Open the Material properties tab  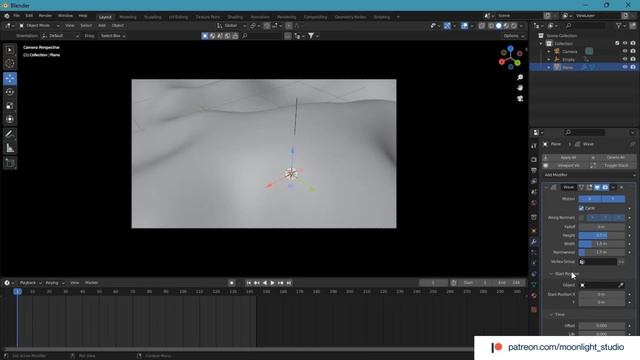tap(534, 296)
